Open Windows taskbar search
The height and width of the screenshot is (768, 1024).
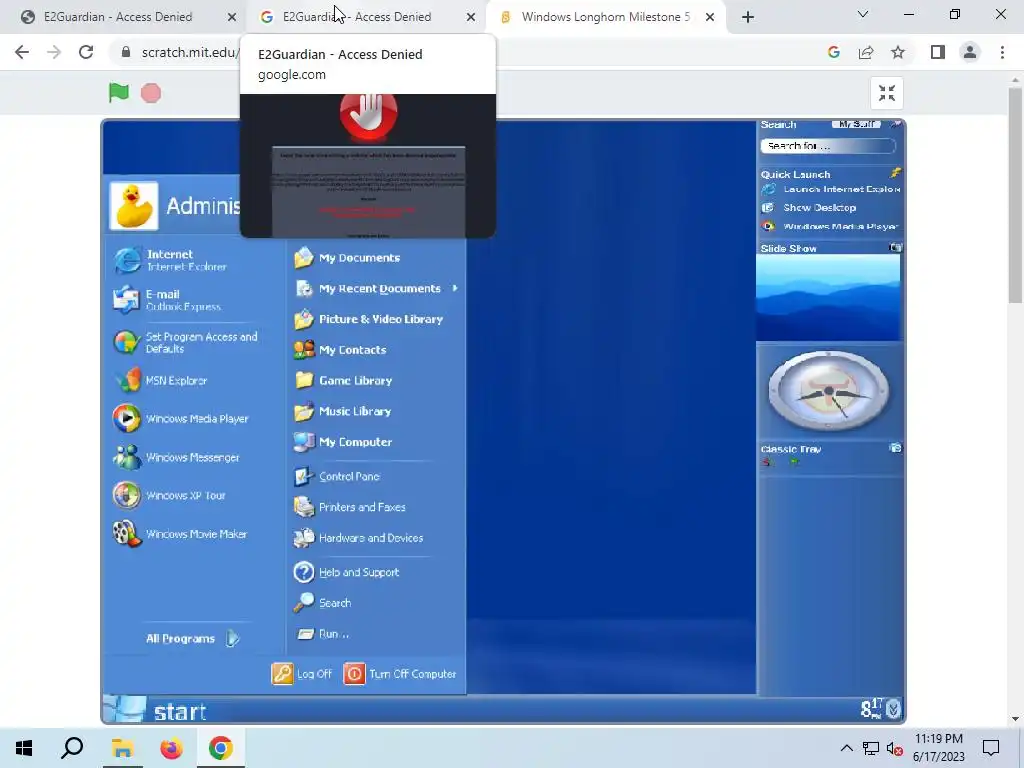[x=72, y=748]
